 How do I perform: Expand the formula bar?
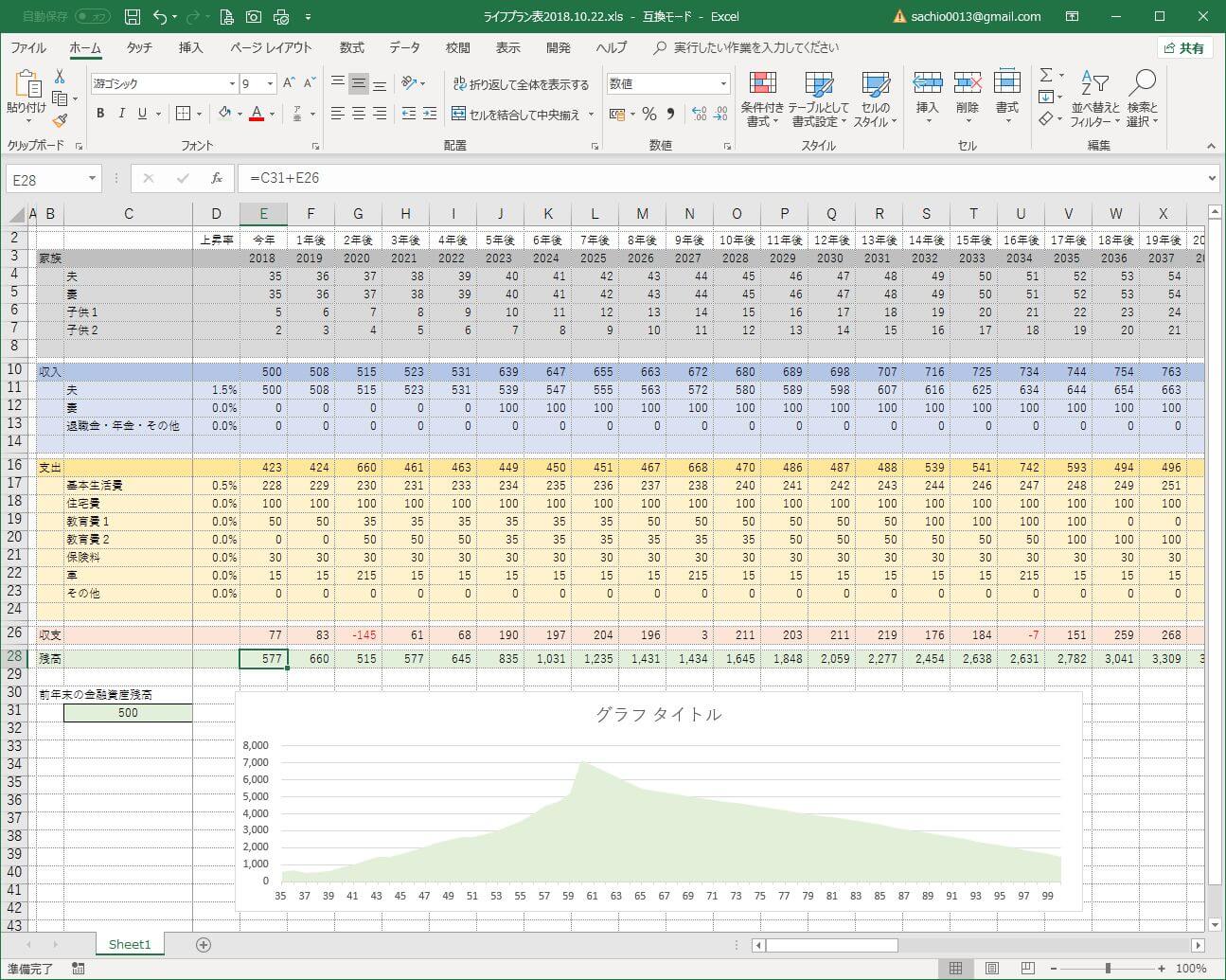[x=1212, y=178]
